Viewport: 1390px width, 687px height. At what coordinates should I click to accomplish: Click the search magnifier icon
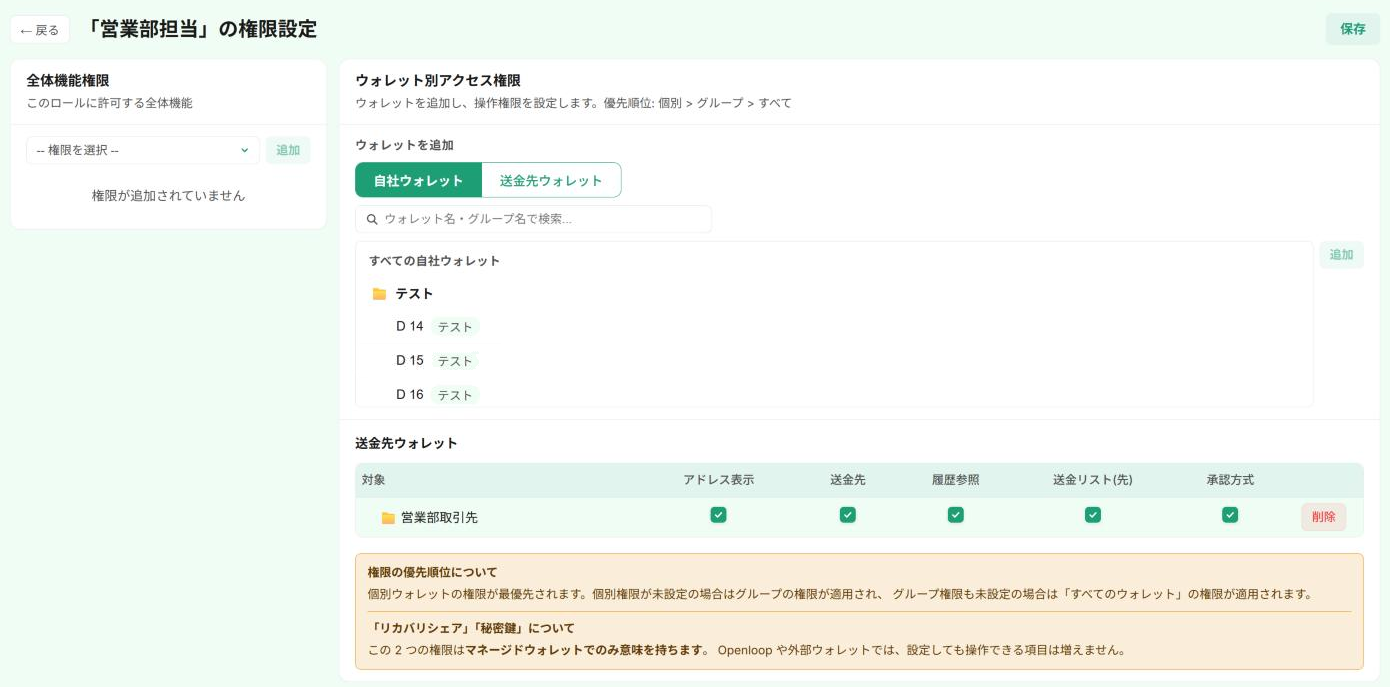pos(372,219)
